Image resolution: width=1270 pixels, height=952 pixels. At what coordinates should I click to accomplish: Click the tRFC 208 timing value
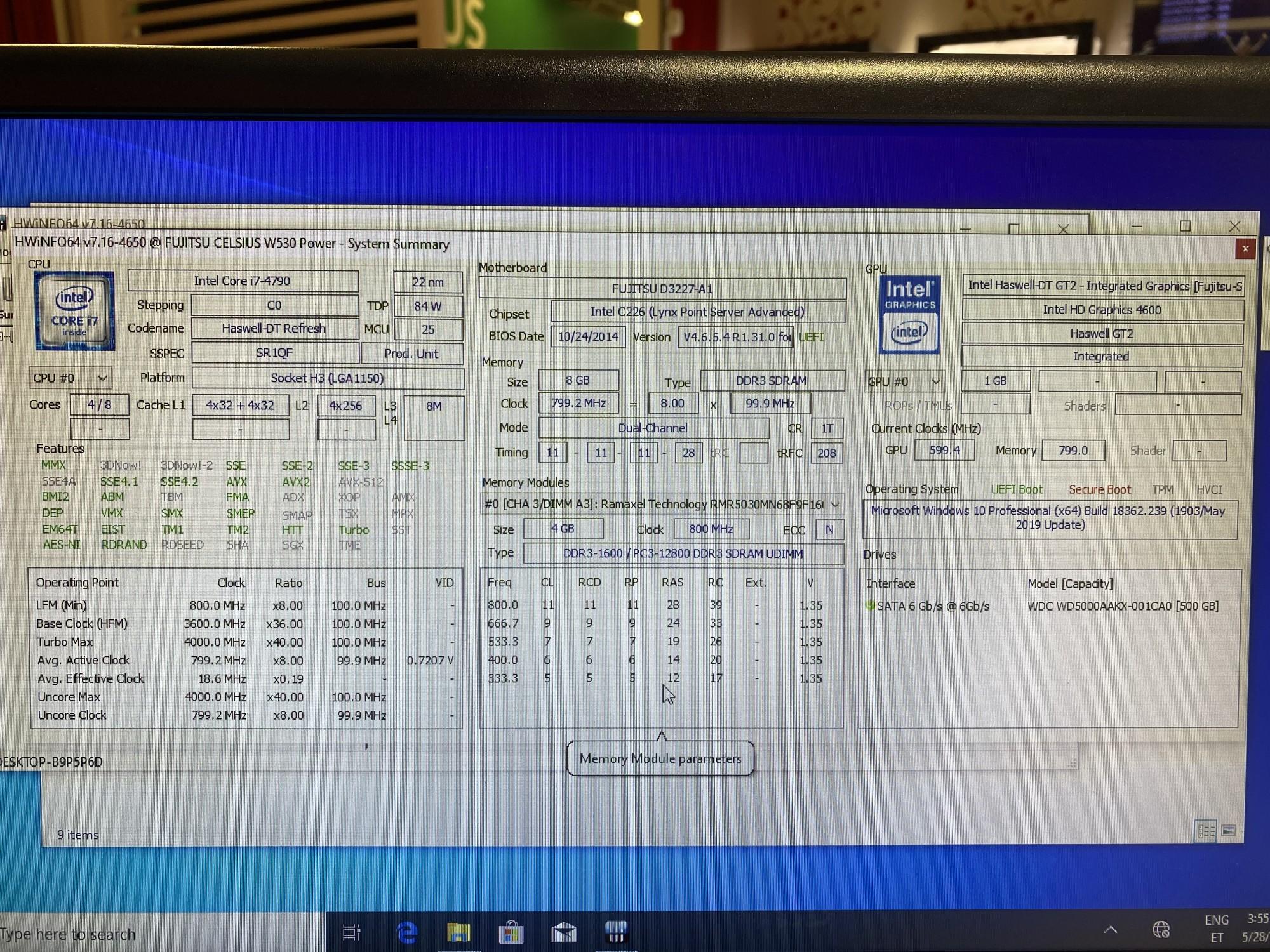826,453
